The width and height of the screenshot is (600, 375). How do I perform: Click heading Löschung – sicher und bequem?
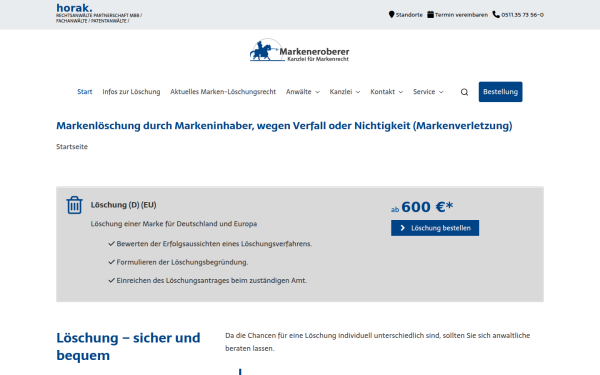click(x=128, y=347)
